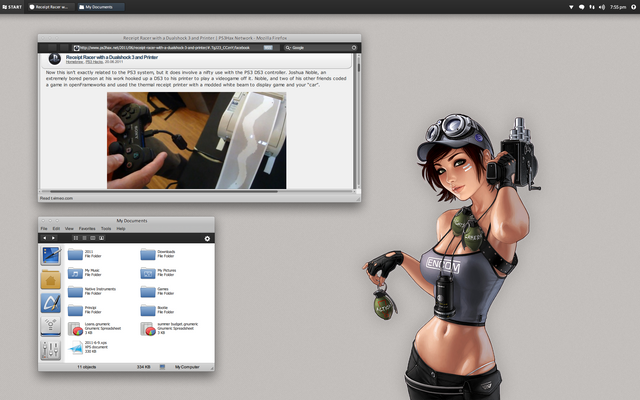
Task: Open File menu in My Documents
Action: coord(44,229)
